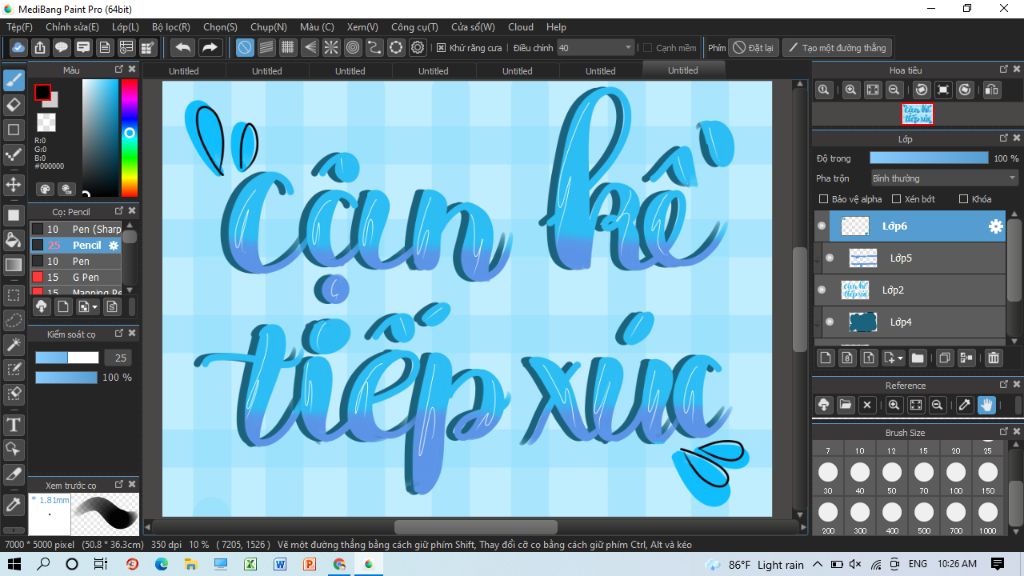Screen dimensions: 1024x576
Task: Undock the Màu color panel
Action: [x=119, y=69]
